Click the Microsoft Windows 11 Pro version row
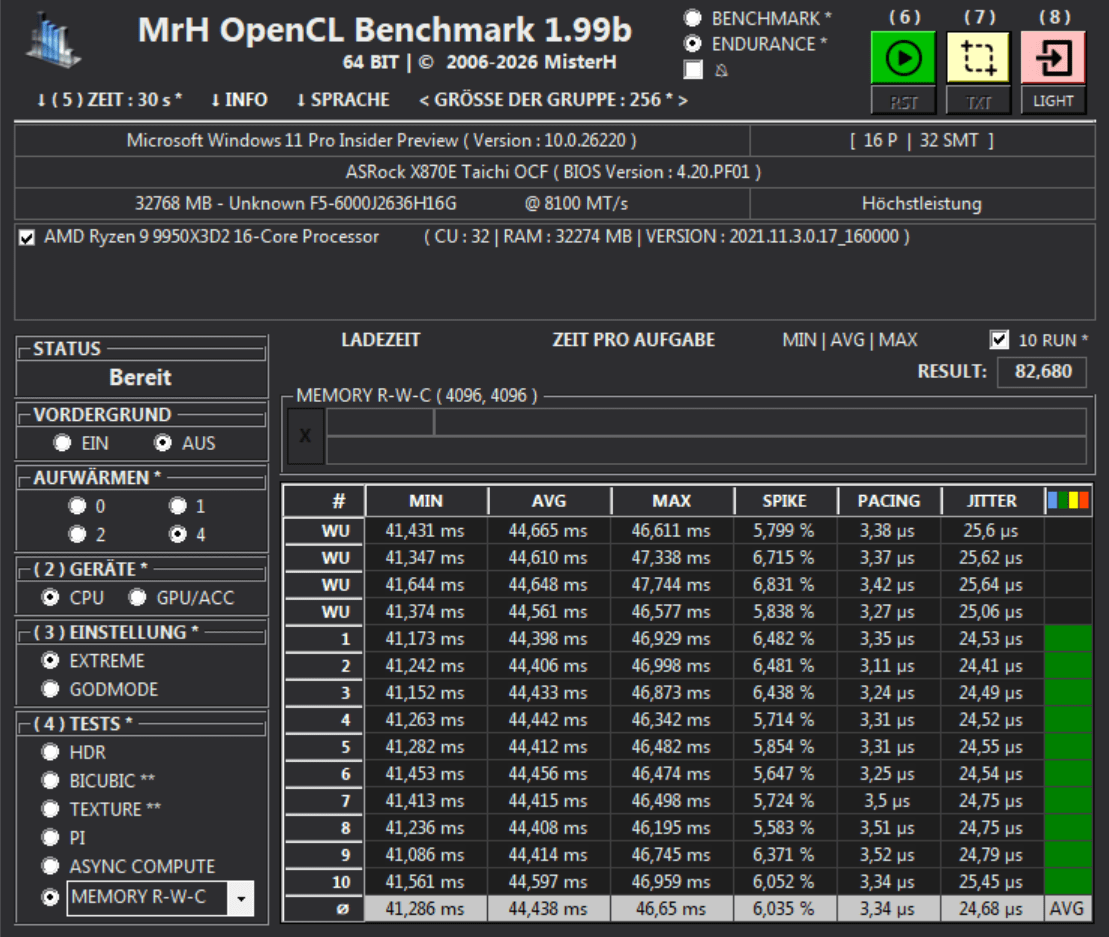1109x937 pixels. [x=382, y=141]
